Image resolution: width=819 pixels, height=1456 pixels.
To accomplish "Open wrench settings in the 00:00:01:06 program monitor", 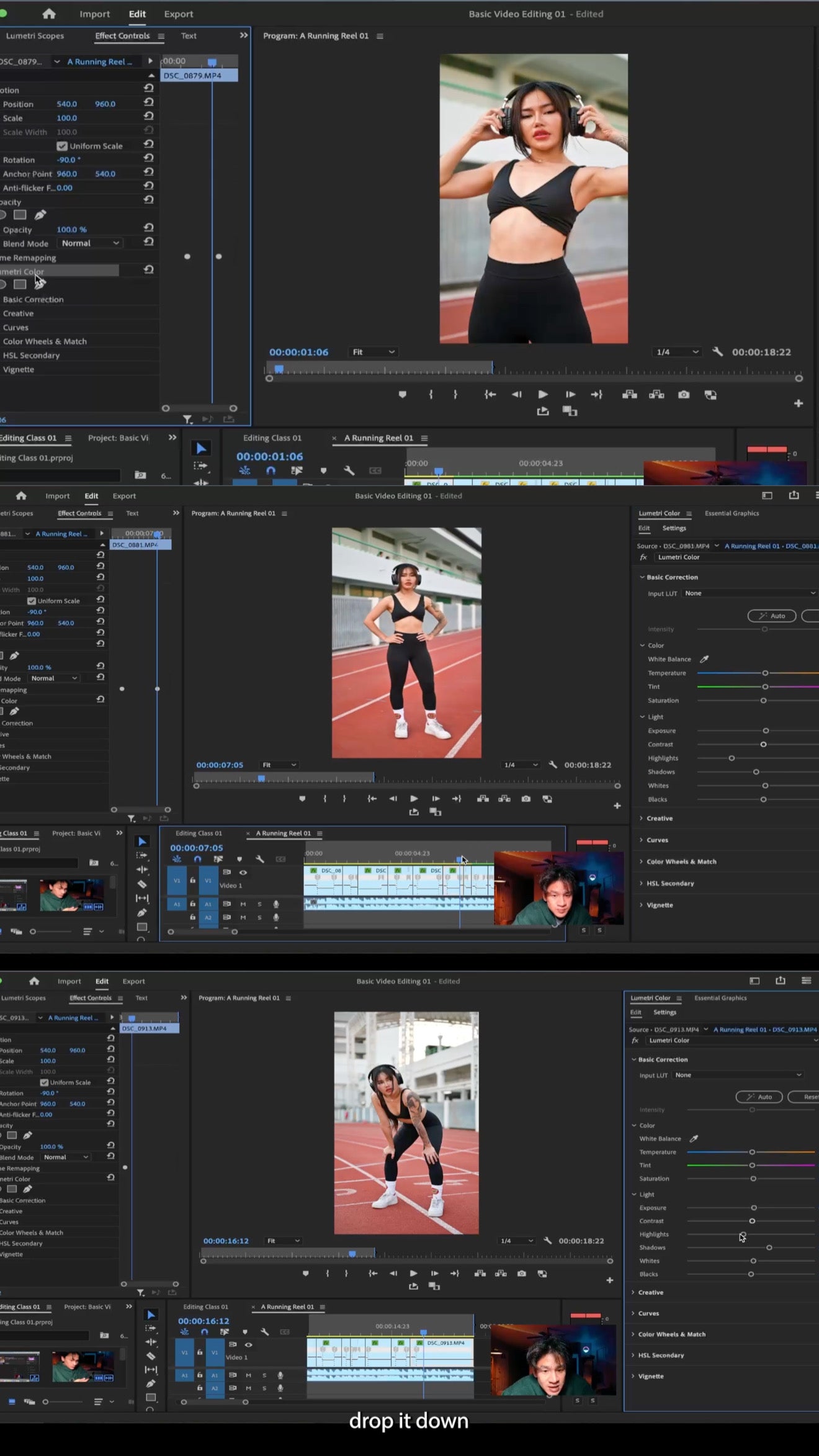I will point(717,352).
